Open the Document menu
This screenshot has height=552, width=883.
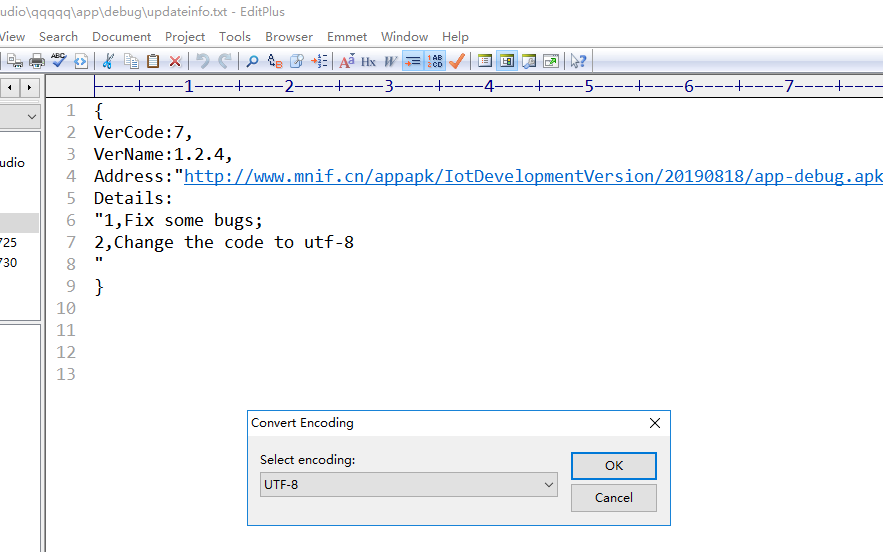121,36
